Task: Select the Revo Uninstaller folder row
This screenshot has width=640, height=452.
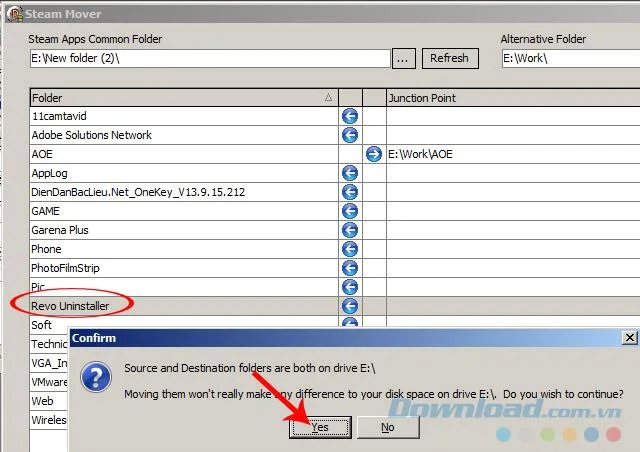Action: click(184, 306)
